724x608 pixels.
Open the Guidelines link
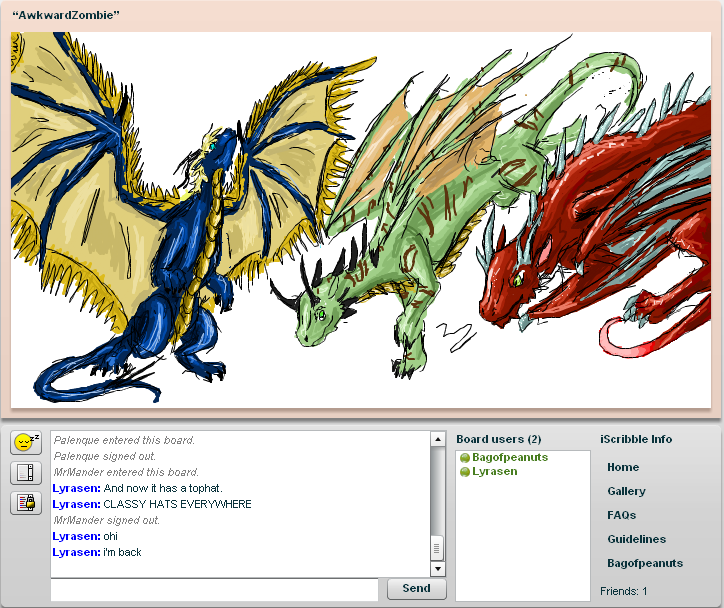pos(636,539)
